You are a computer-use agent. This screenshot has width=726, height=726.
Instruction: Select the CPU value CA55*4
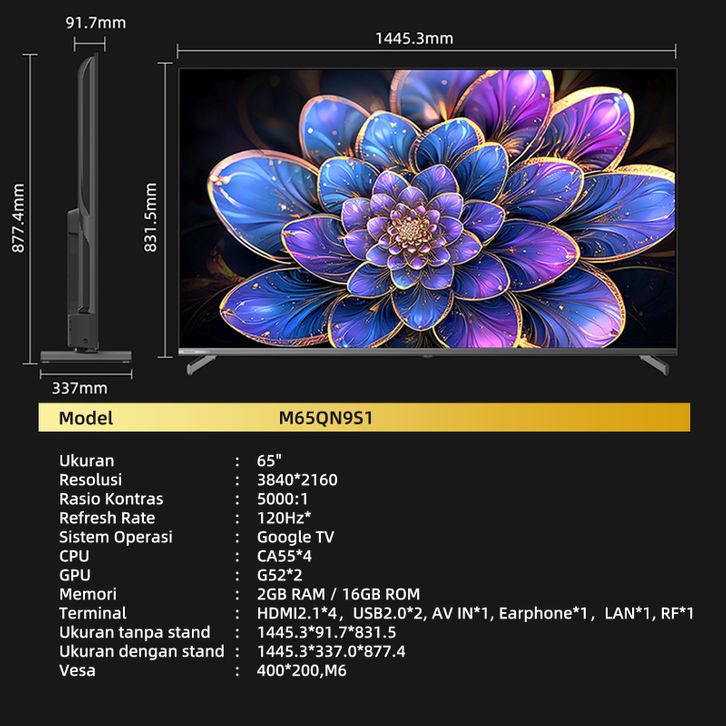click(x=284, y=556)
